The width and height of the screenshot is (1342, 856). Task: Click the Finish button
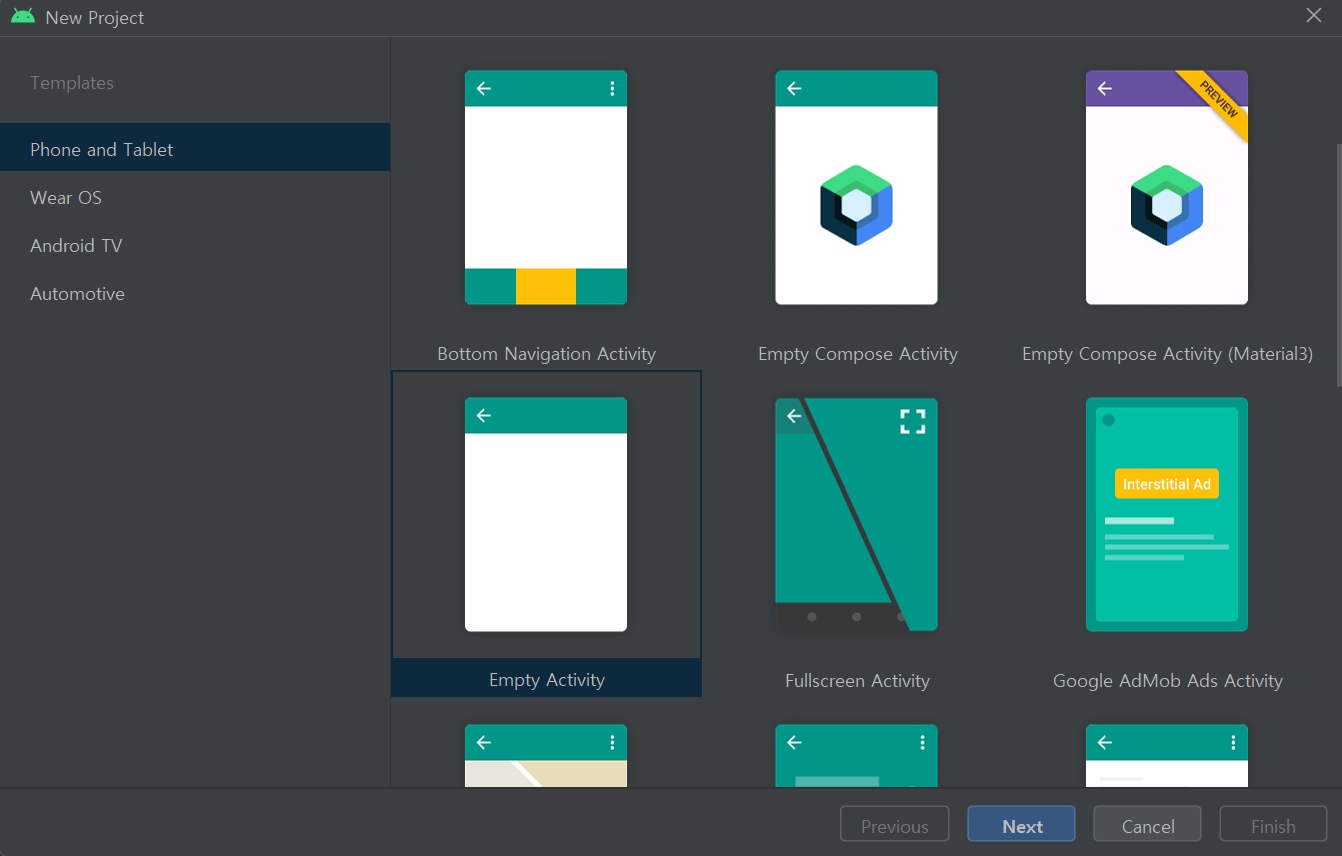tap(1273, 825)
